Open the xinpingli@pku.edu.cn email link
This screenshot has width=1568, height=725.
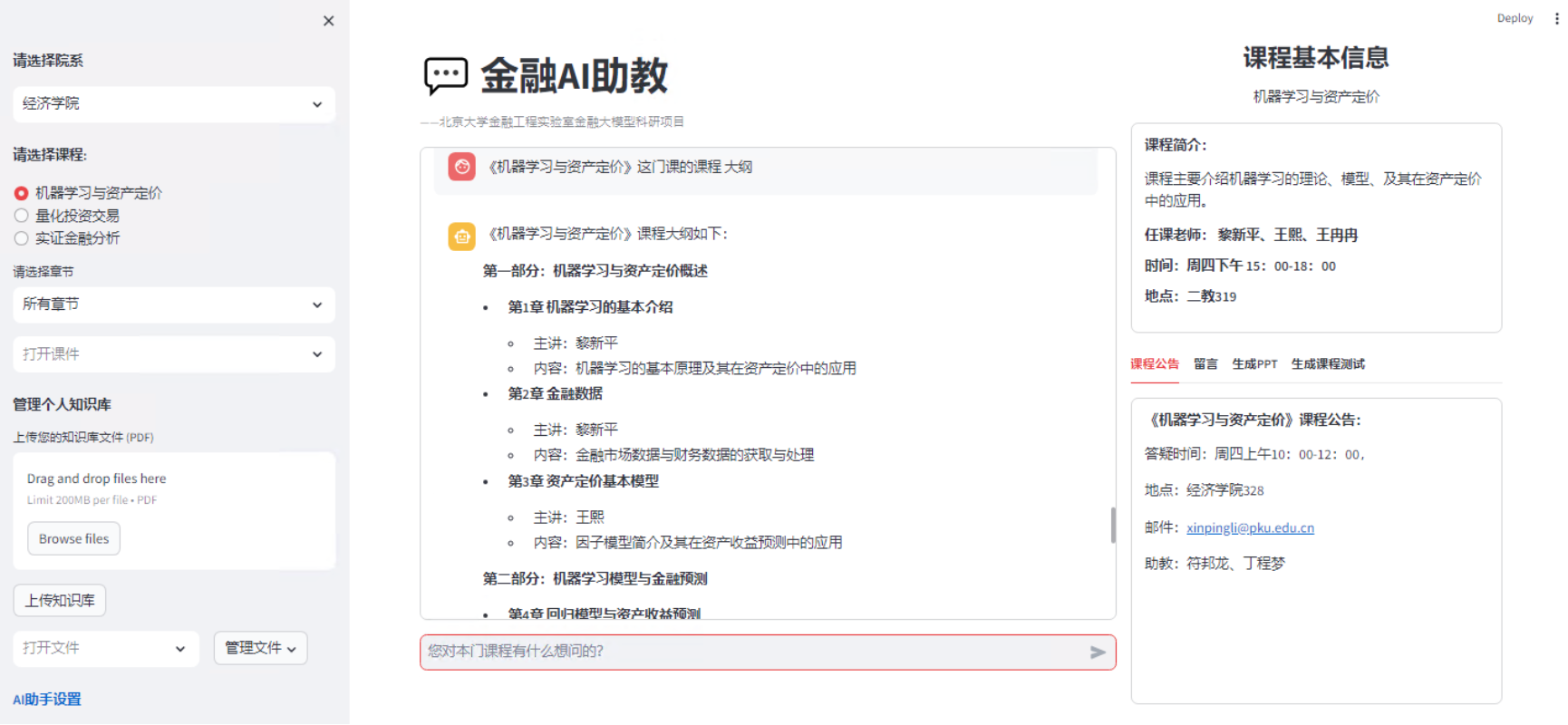[1250, 527]
